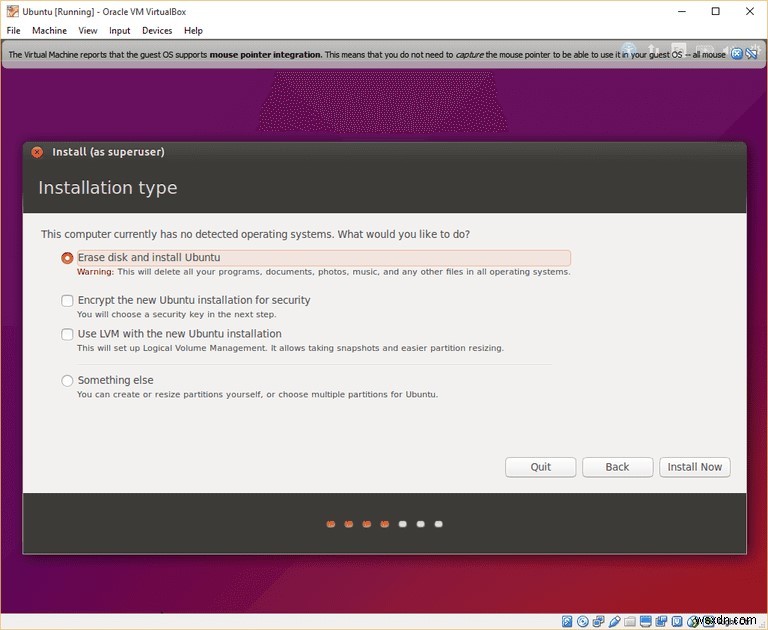Click the "Install (as superuser)" title text
The image size is (768, 630).
108,152
